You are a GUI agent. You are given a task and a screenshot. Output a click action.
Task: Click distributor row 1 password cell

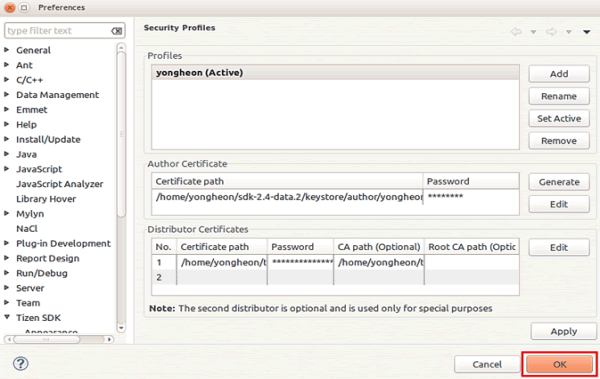[300, 263]
